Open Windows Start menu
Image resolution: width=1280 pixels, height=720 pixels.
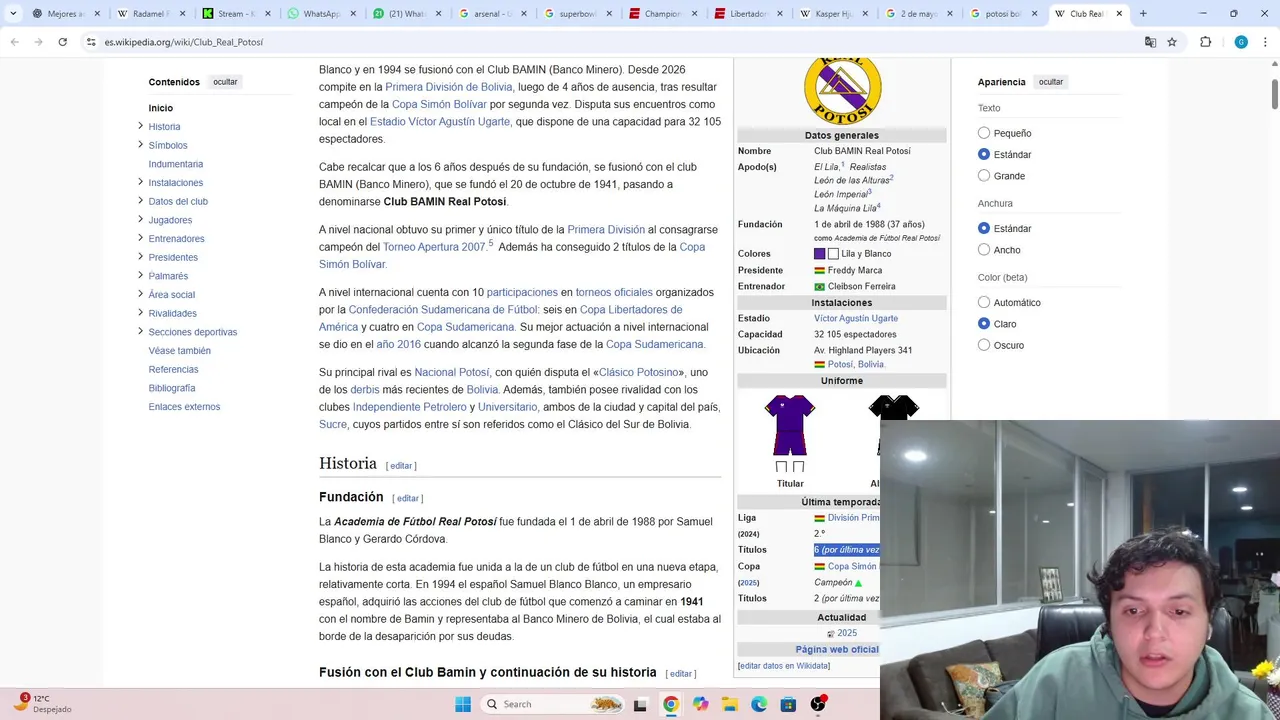coord(463,704)
